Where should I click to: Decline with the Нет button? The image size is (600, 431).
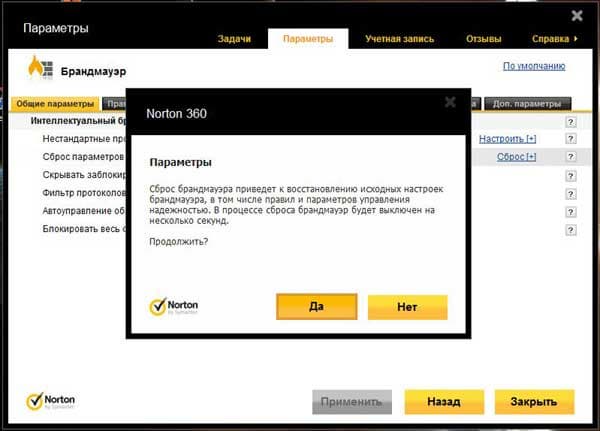408,307
